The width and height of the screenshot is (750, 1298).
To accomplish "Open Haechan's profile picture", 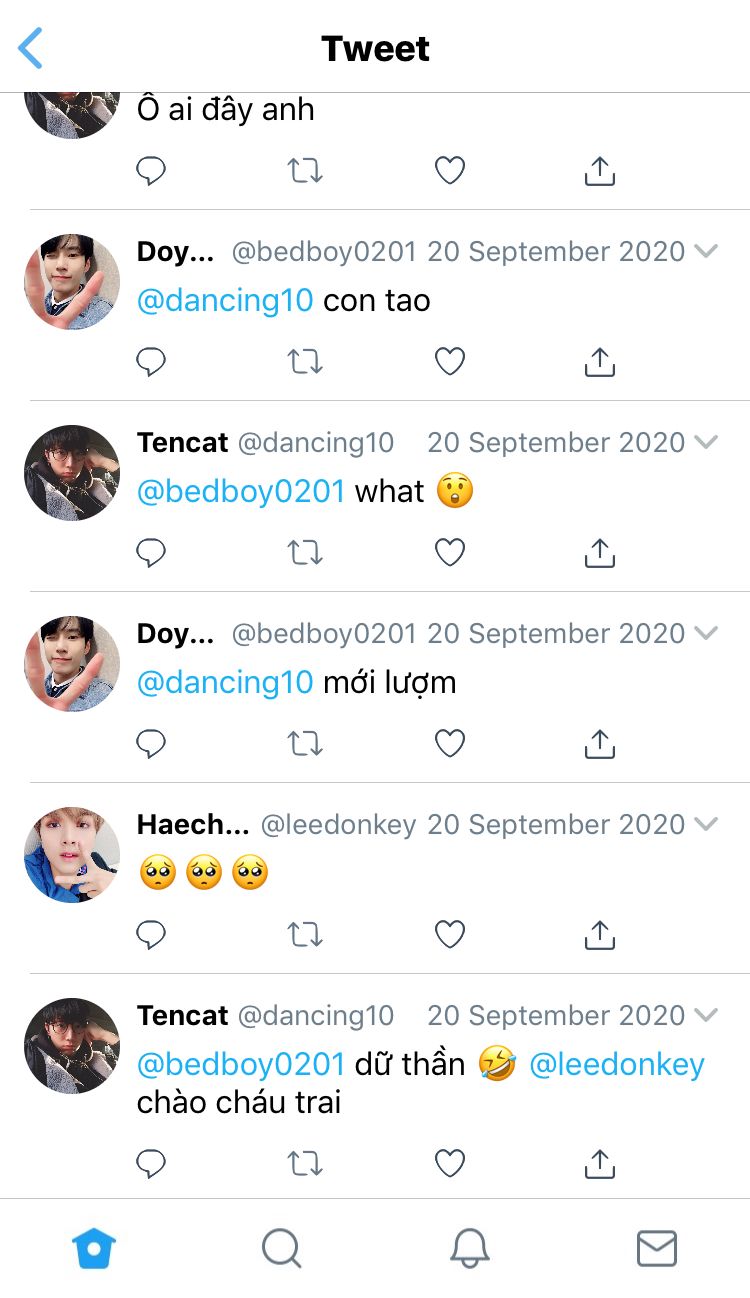I will (72, 855).
